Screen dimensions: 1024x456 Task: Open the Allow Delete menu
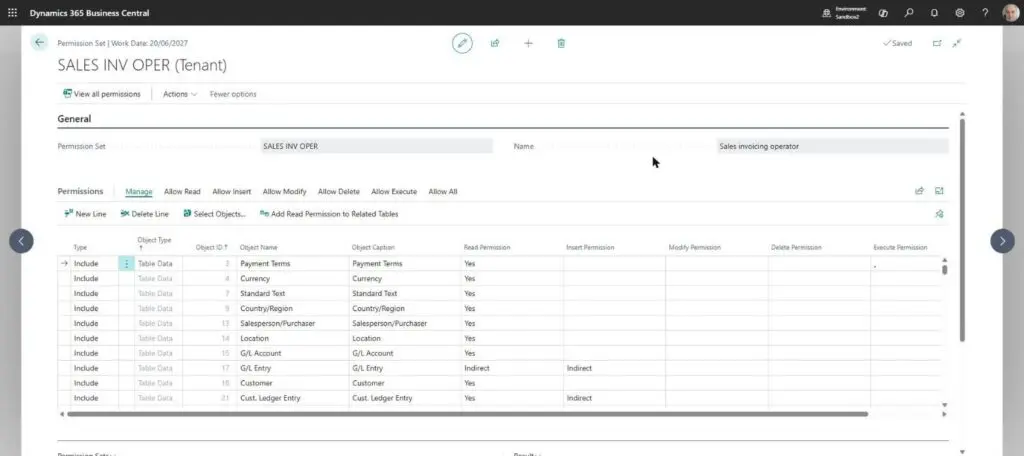click(339, 191)
